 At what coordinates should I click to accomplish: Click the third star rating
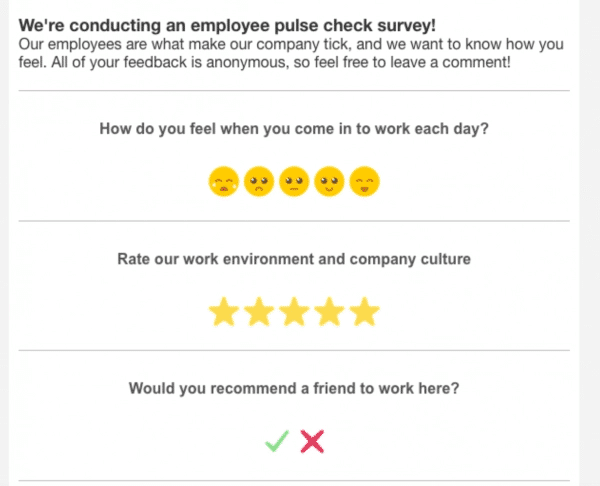pyautogui.click(x=294, y=312)
